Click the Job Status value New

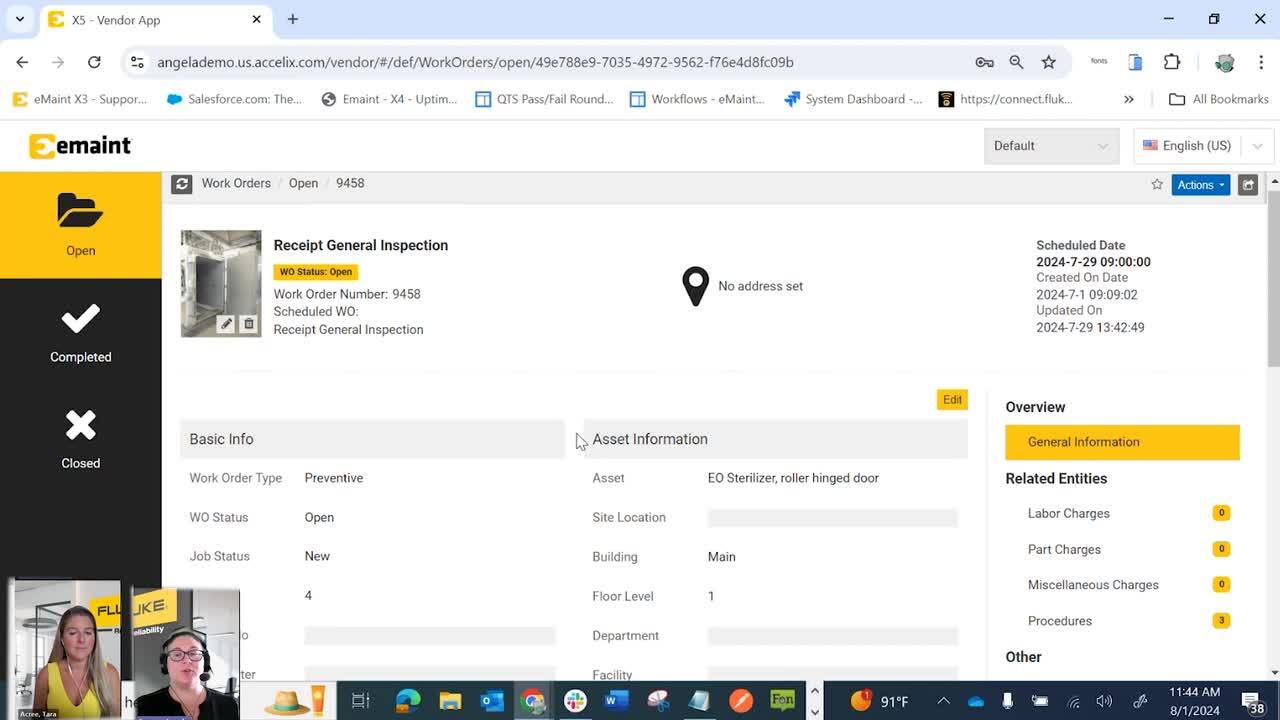(317, 556)
